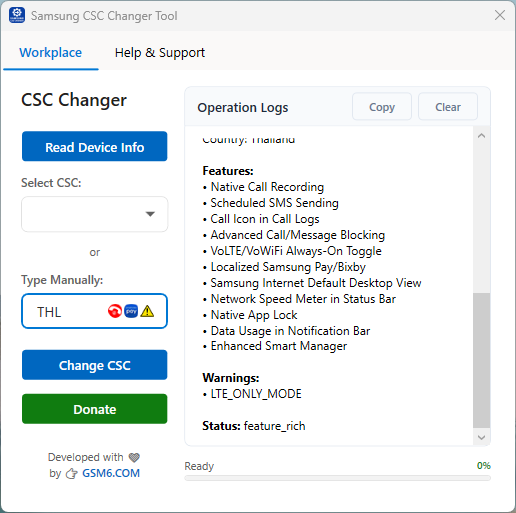The image size is (516, 513).
Task: Click the Enhanced Smart Manager line
Action: tap(275, 346)
